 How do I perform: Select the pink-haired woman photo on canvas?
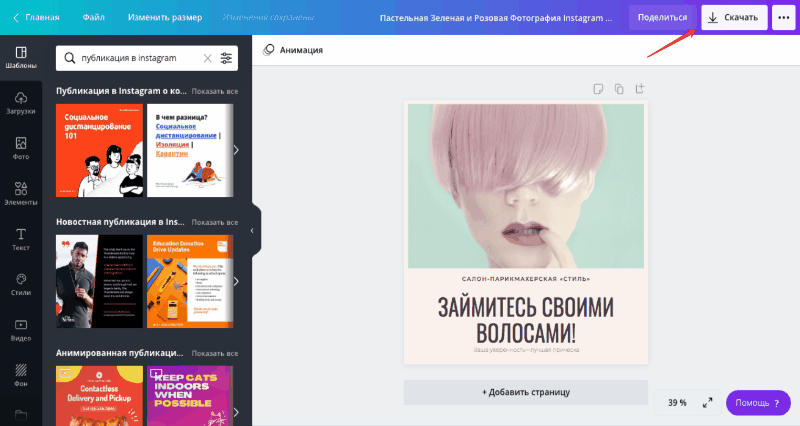tap(526, 186)
